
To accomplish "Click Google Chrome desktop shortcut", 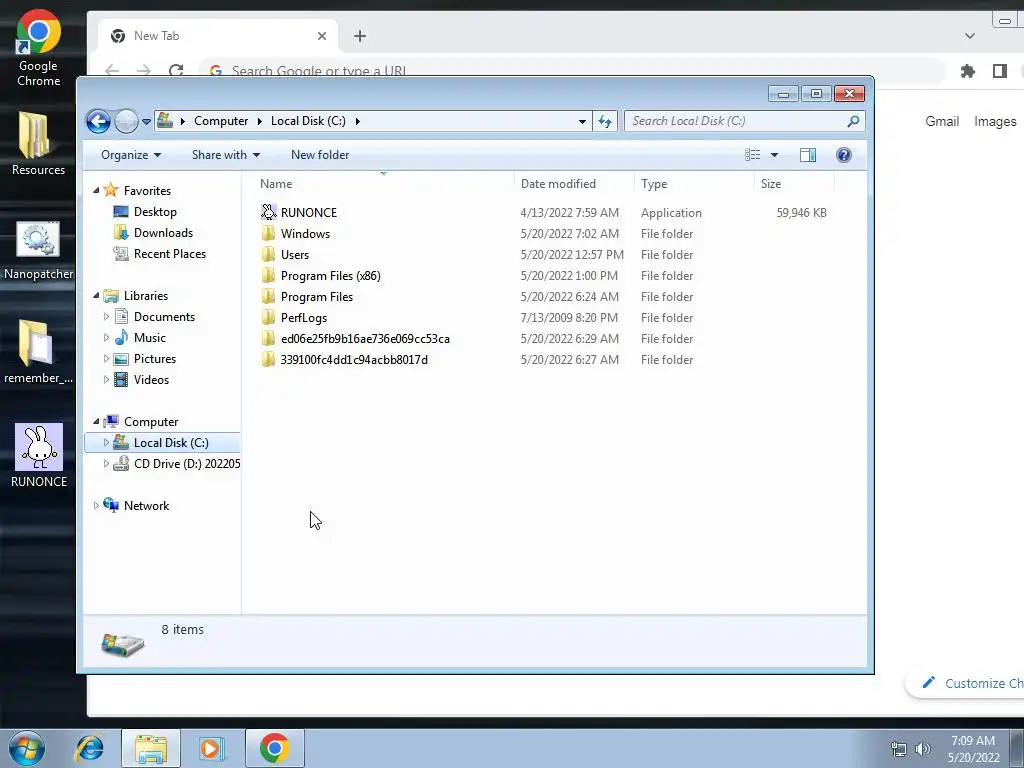I will click(39, 48).
